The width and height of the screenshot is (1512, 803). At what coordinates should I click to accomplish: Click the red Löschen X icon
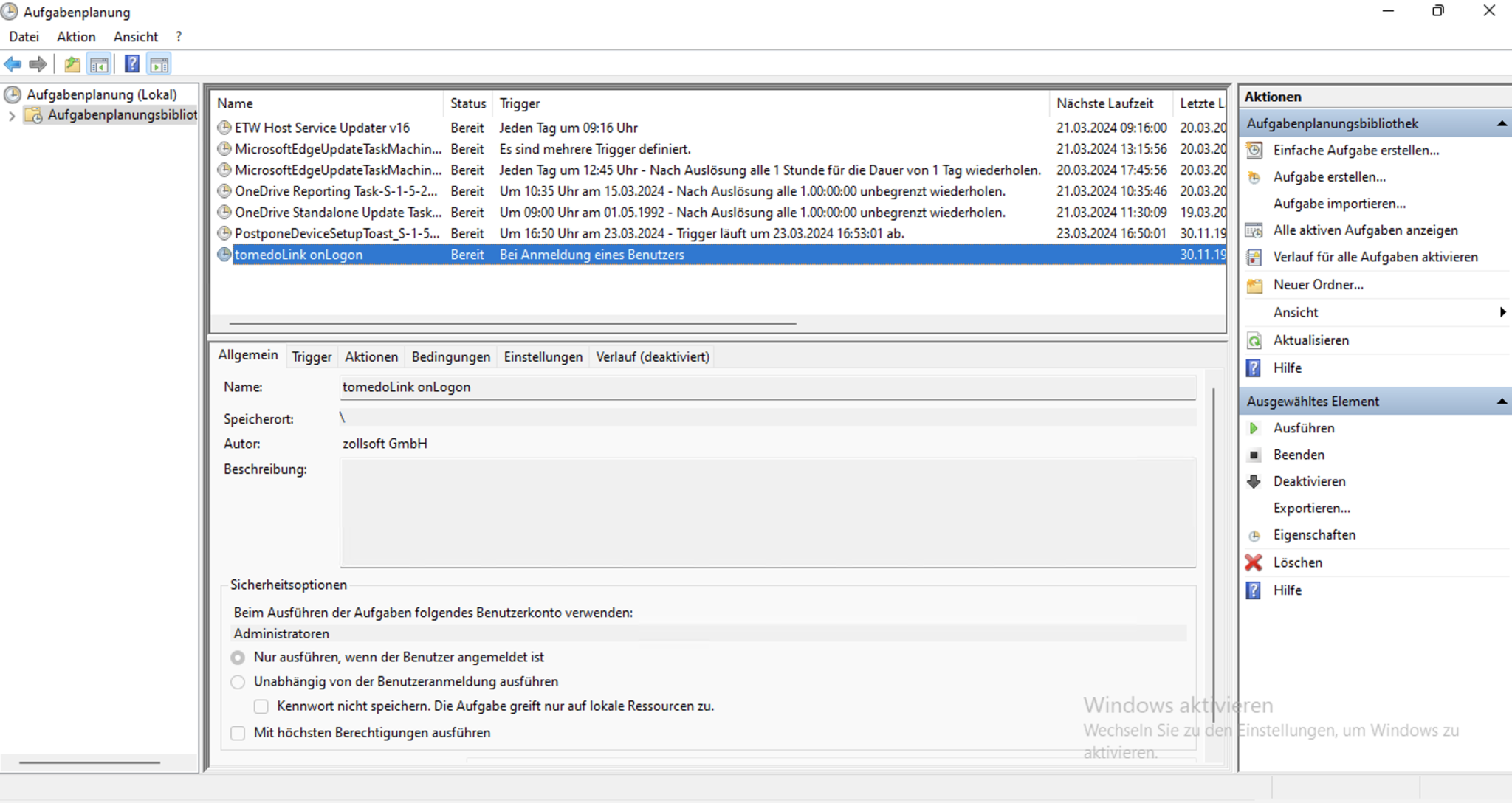point(1254,562)
